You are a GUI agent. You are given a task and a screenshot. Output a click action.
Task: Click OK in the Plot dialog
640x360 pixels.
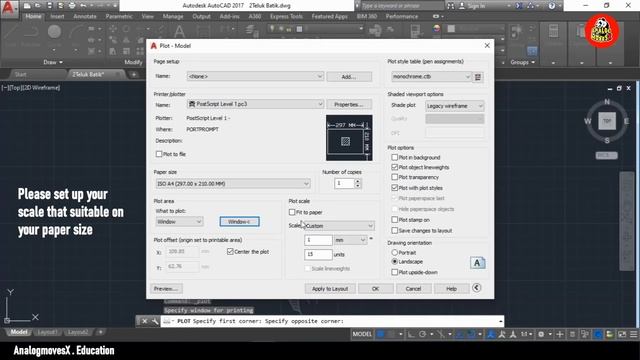pos(376,289)
